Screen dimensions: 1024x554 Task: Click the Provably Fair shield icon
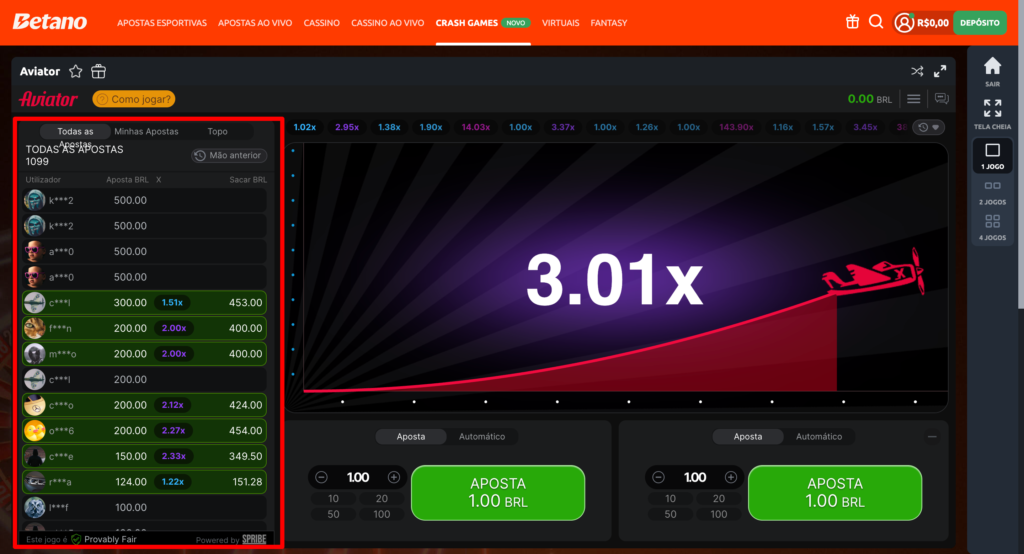click(76, 540)
